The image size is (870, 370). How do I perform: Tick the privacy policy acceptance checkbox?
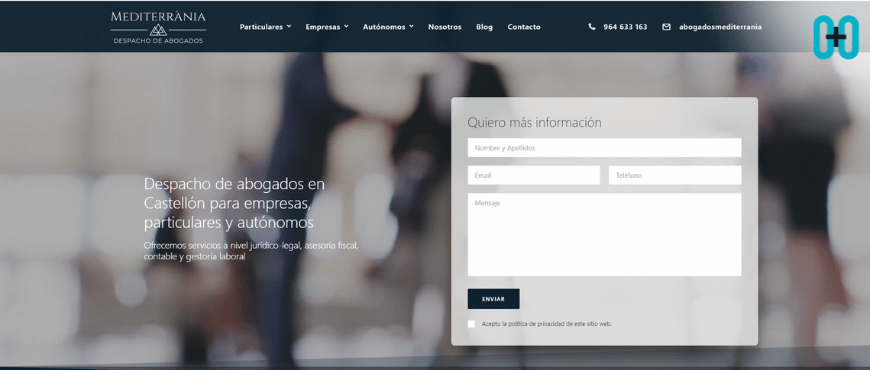pyautogui.click(x=472, y=324)
